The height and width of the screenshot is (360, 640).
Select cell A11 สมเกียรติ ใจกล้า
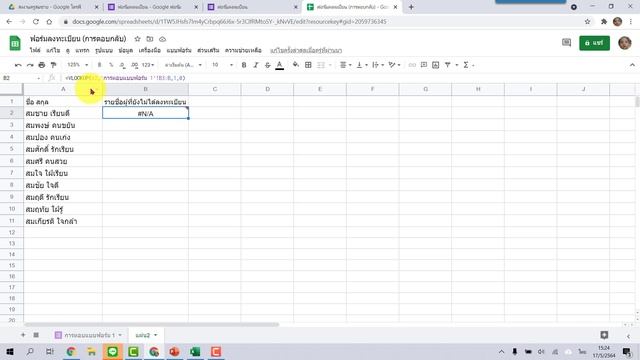pyautogui.click(x=63, y=221)
